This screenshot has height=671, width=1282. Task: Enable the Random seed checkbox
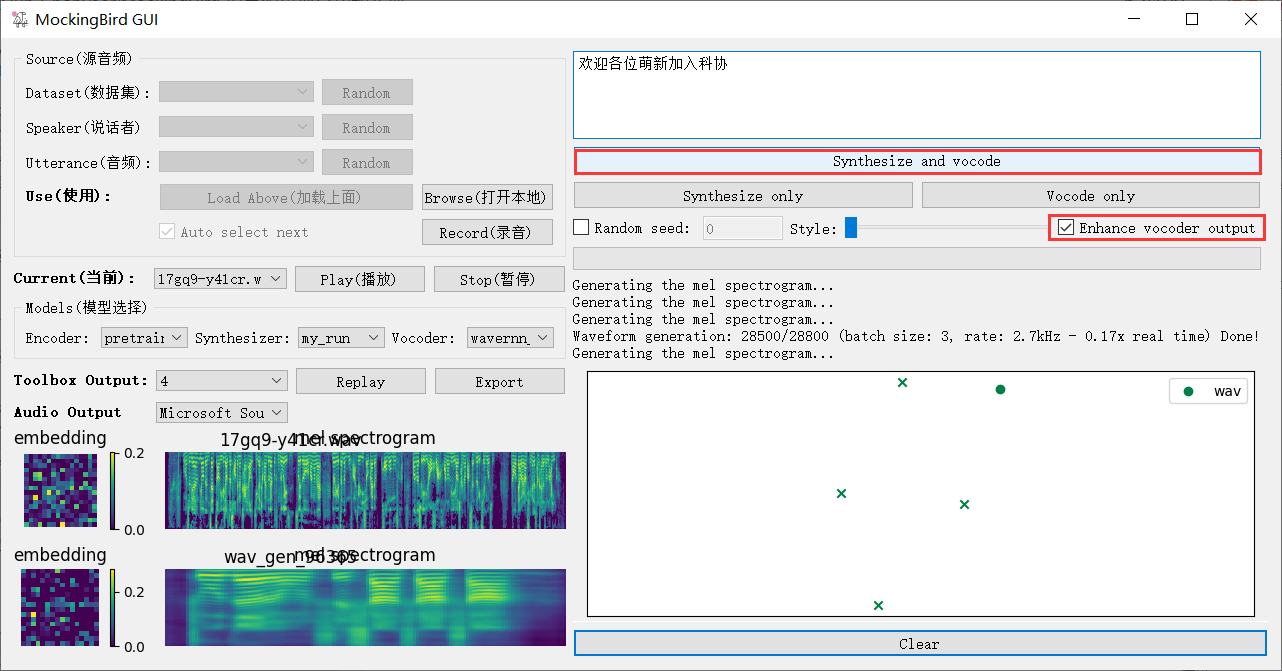click(581, 227)
